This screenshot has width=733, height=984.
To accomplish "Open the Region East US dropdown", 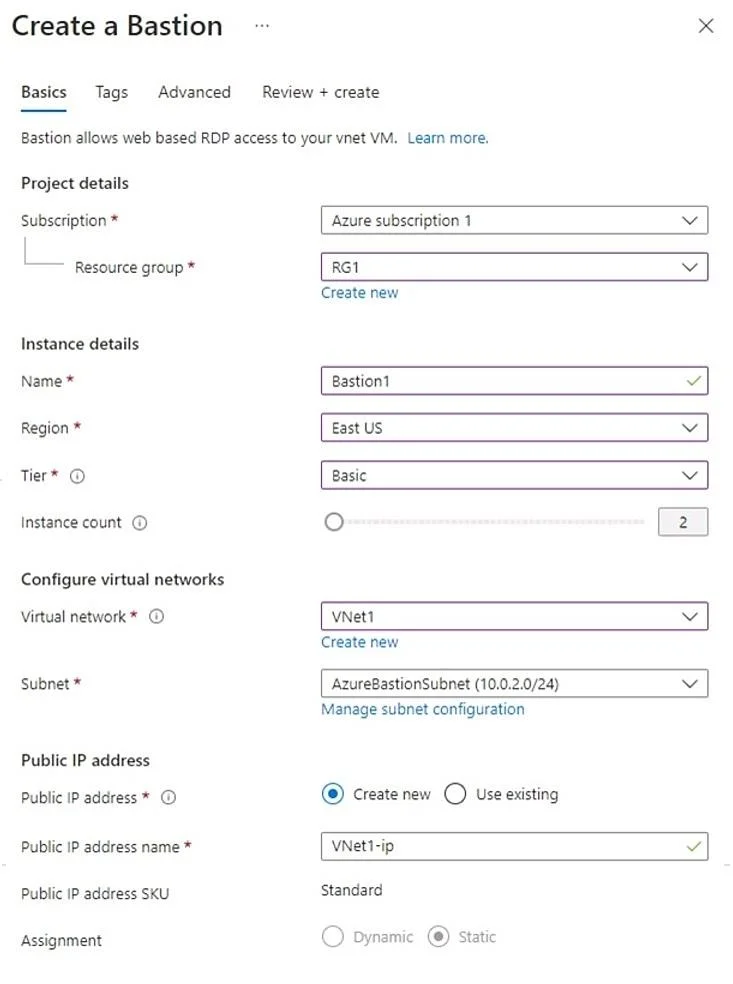I will tap(514, 427).
